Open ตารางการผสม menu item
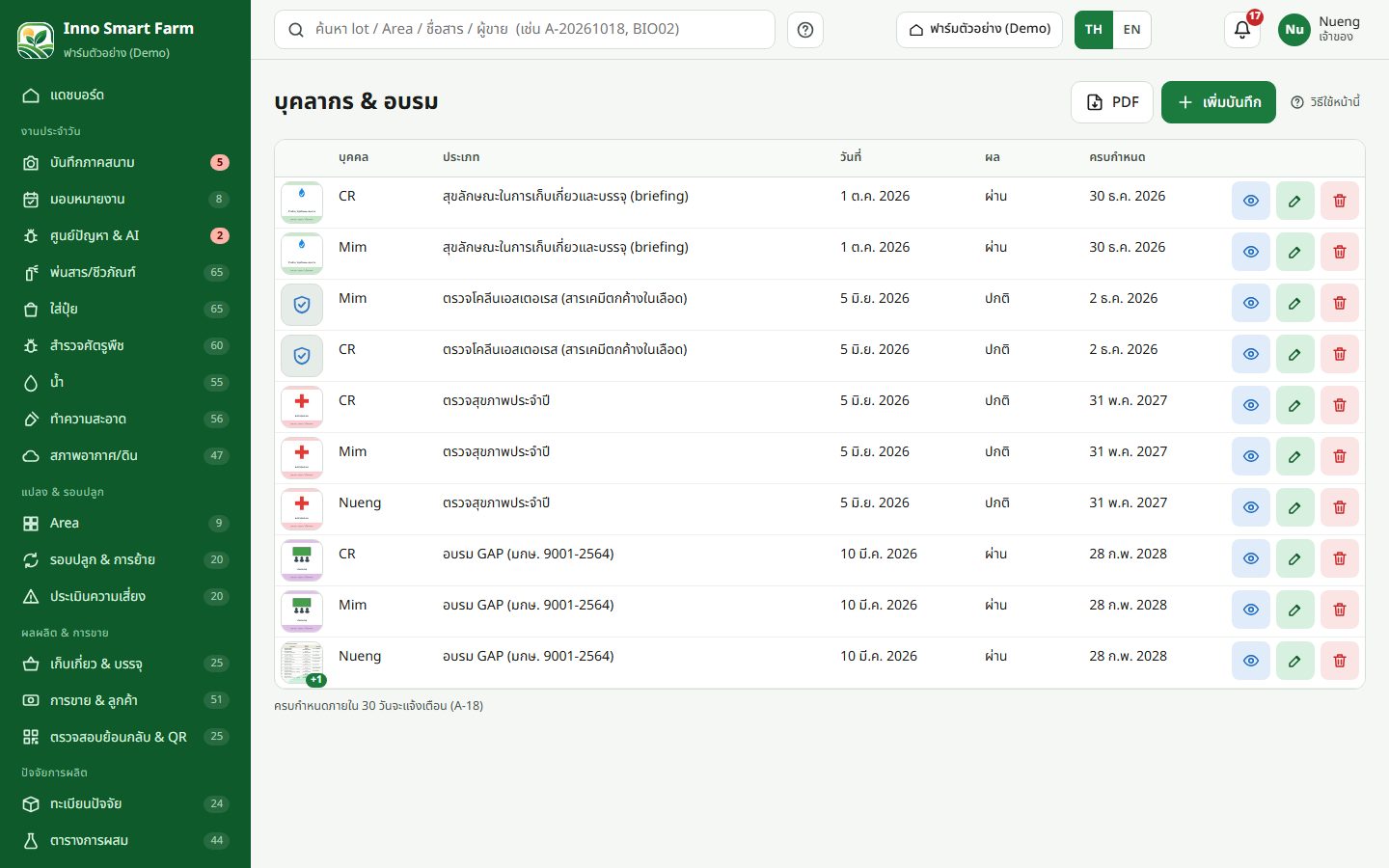 125,841
